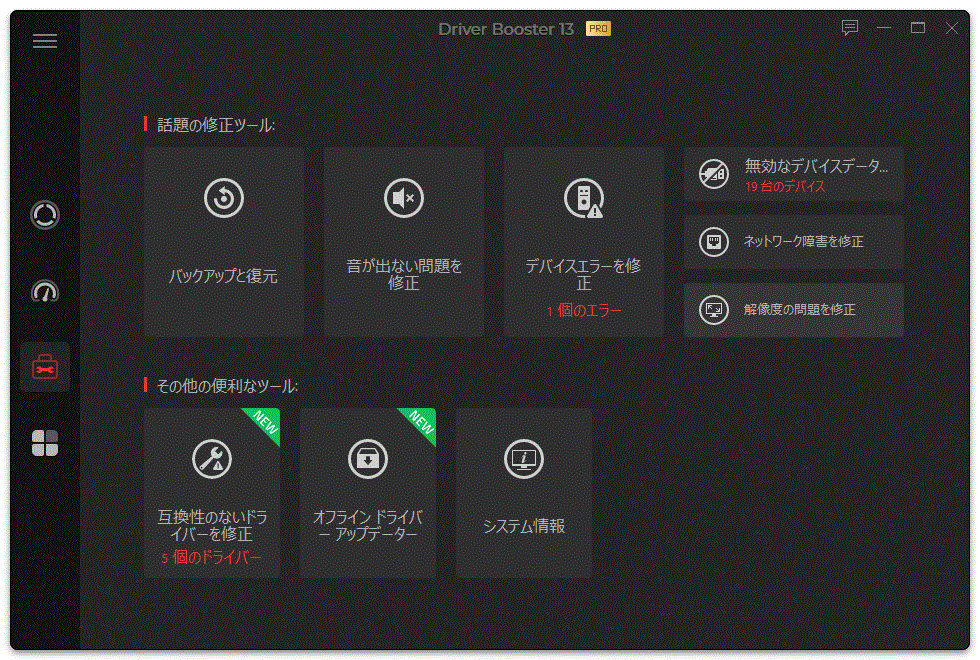
Task: Open the disabled device data icon
Action: (713, 172)
